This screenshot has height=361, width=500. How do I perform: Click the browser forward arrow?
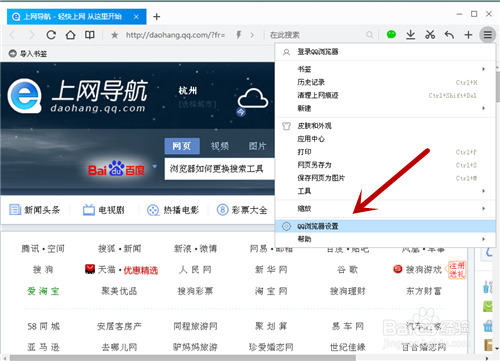click(32, 35)
